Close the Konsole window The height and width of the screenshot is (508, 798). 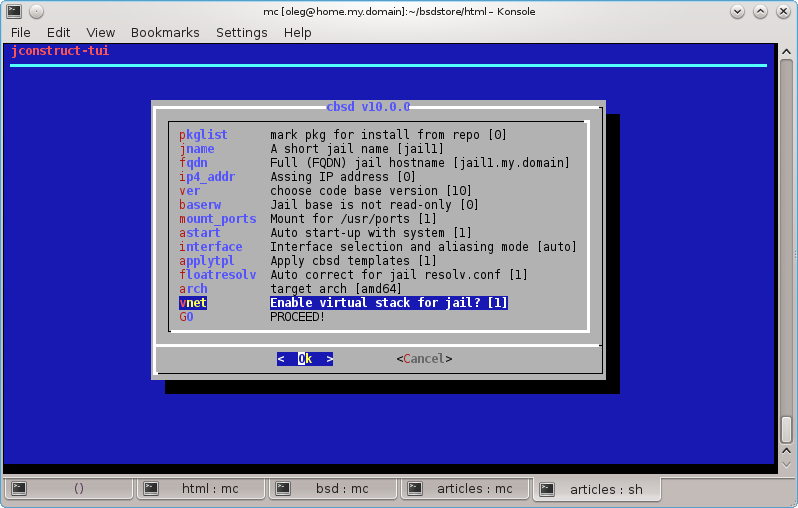pos(783,11)
